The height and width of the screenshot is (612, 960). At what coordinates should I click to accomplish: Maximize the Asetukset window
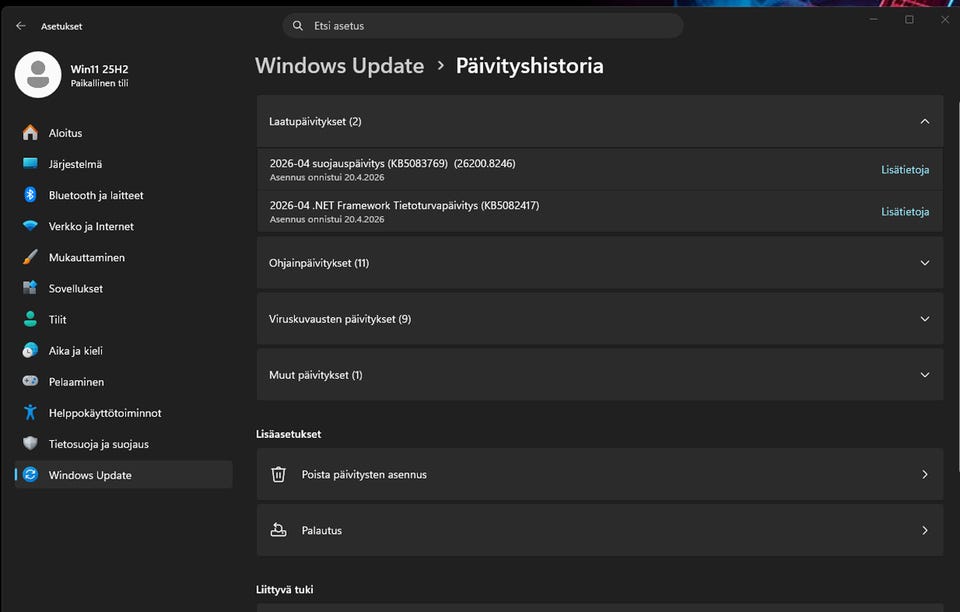pos(909,19)
